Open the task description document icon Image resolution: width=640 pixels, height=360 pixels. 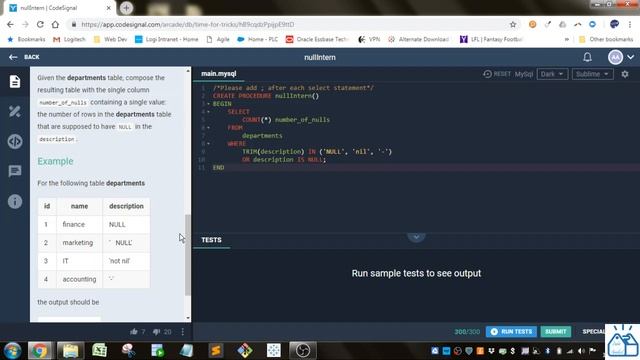pos(15,81)
